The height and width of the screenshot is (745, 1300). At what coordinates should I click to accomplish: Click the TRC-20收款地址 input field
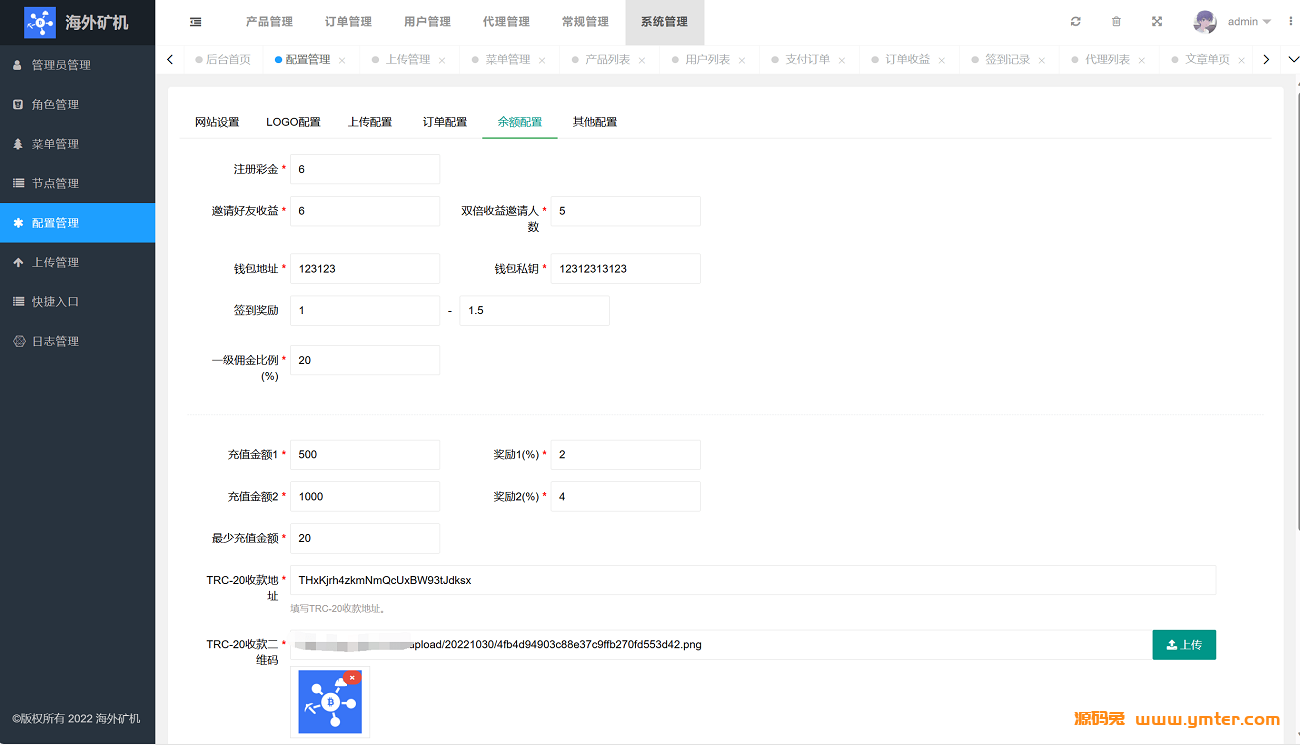point(753,580)
